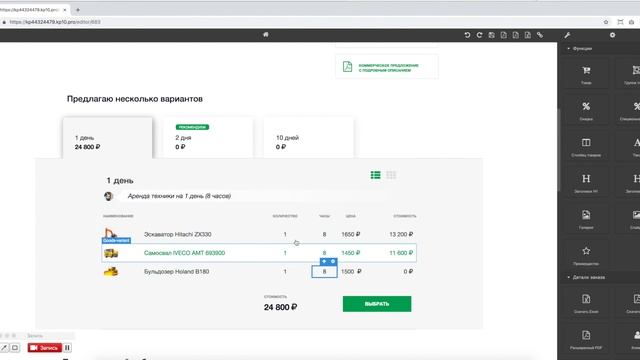Image resolution: width=640 pixels, height=360 pixels.
Task: Open the gear settings icon in the toolbar
Action: tap(612, 35)
